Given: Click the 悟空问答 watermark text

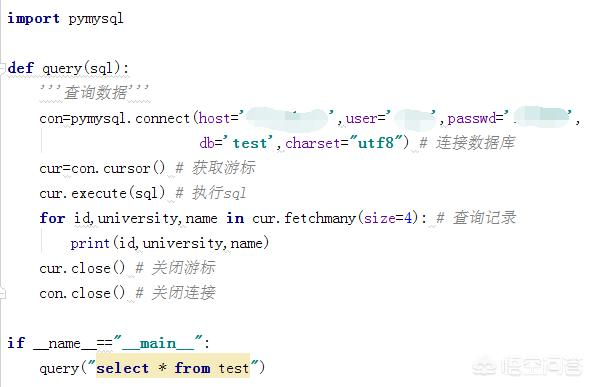Looking at the screenshot, I should 541,366.
